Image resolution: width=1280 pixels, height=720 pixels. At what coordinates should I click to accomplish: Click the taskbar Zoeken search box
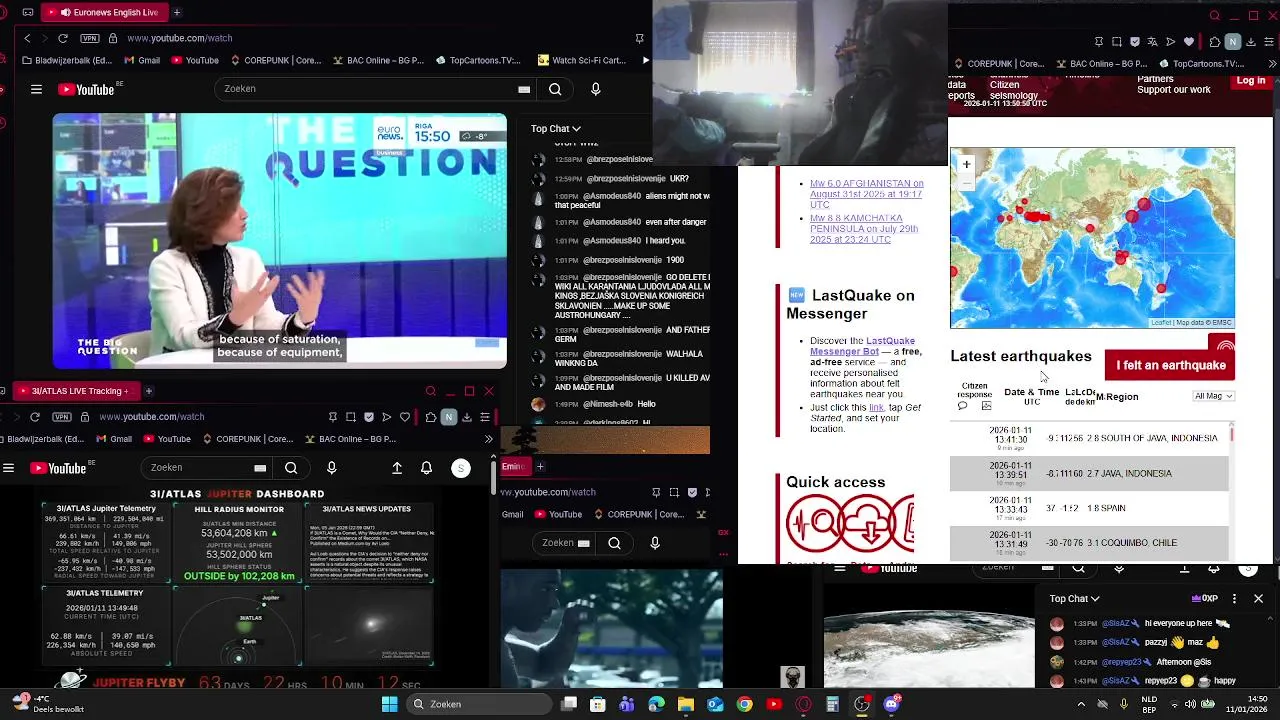coord(477,704)
